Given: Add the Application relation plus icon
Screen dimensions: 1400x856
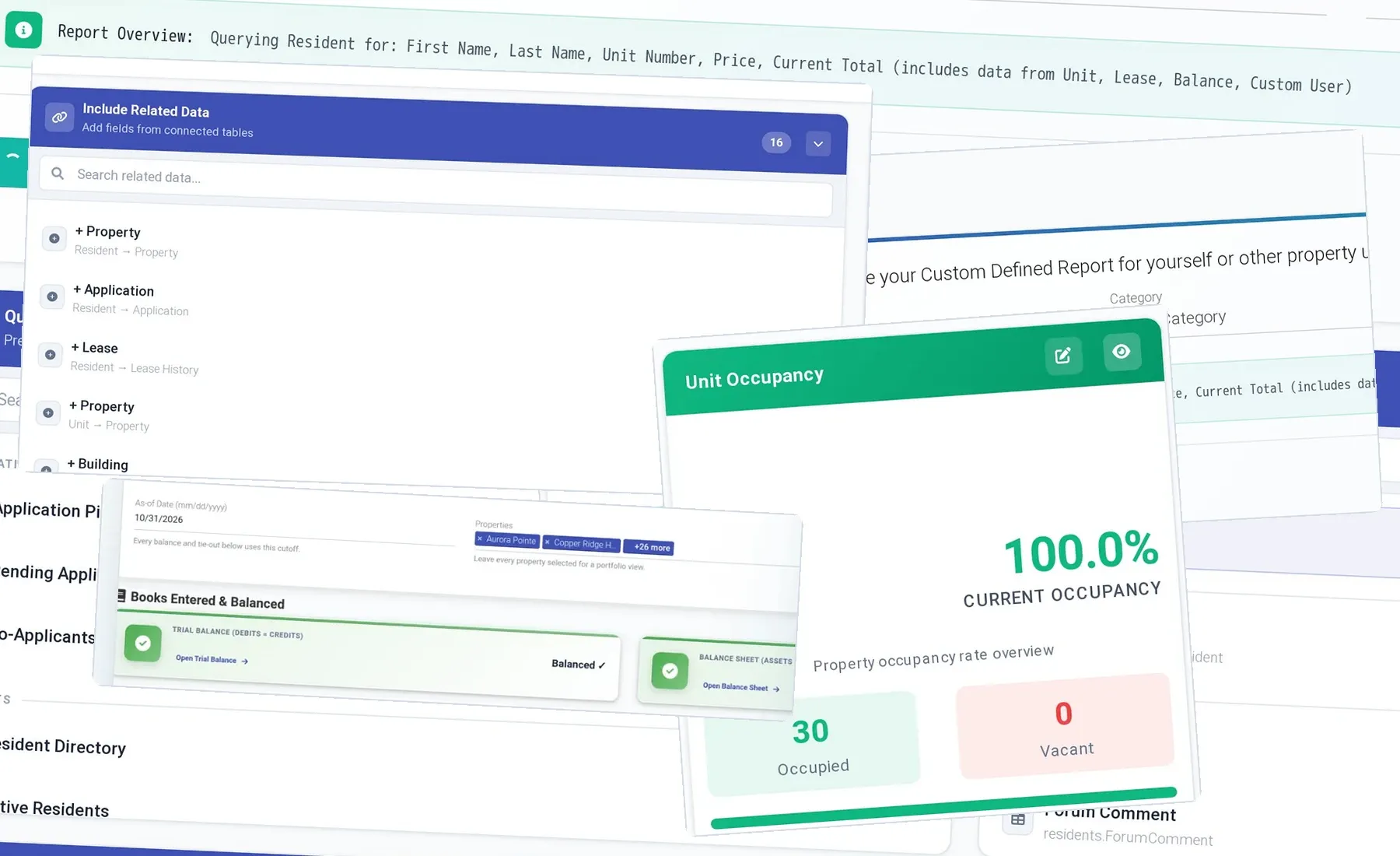Looking at the screenshot, I should [52, 296].
